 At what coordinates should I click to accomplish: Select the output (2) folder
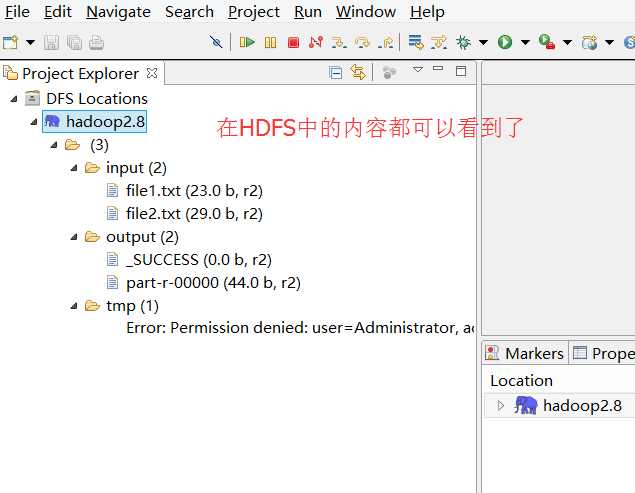[x=142, y=237]
